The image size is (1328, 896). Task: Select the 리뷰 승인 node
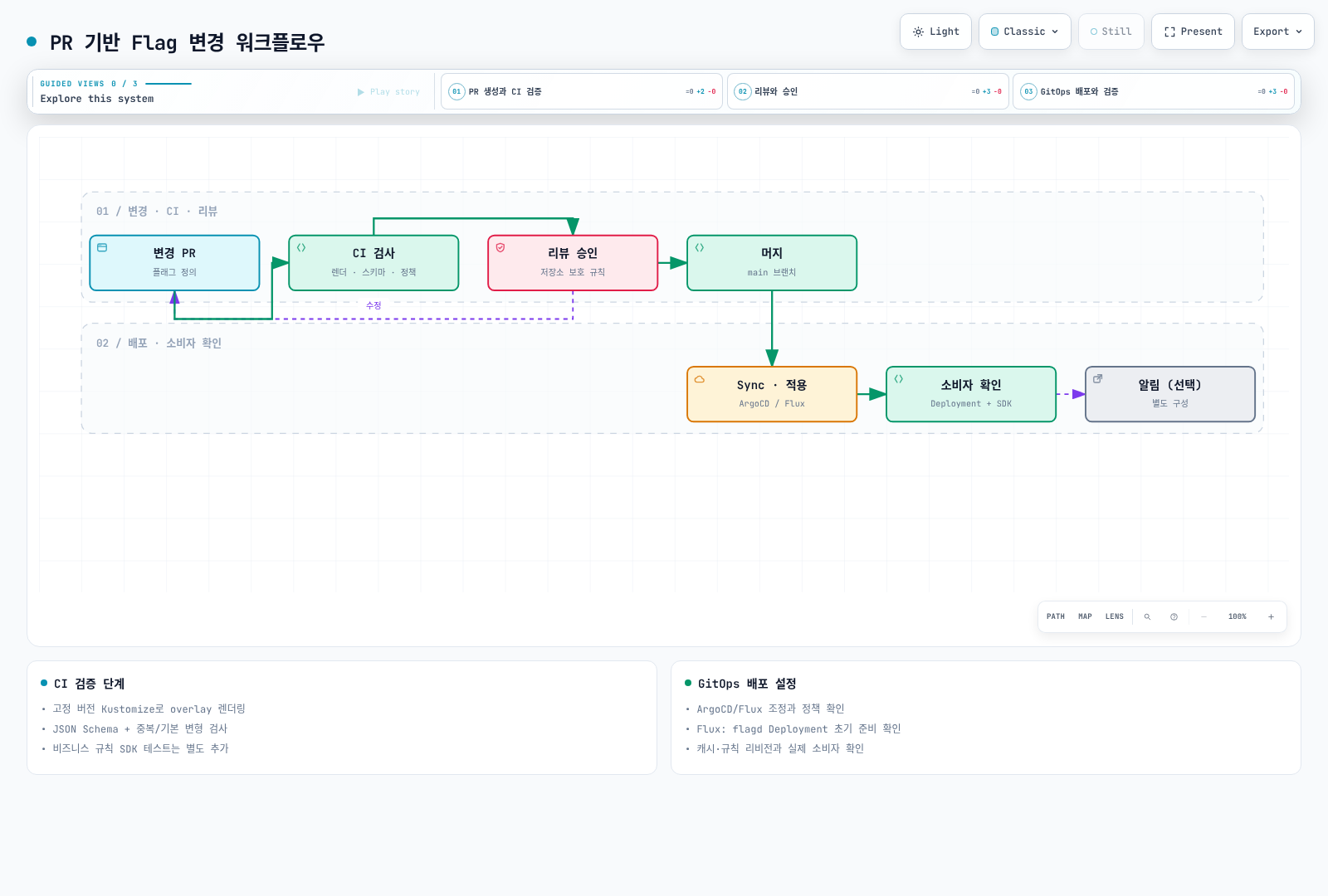click(x=573, y=263)
